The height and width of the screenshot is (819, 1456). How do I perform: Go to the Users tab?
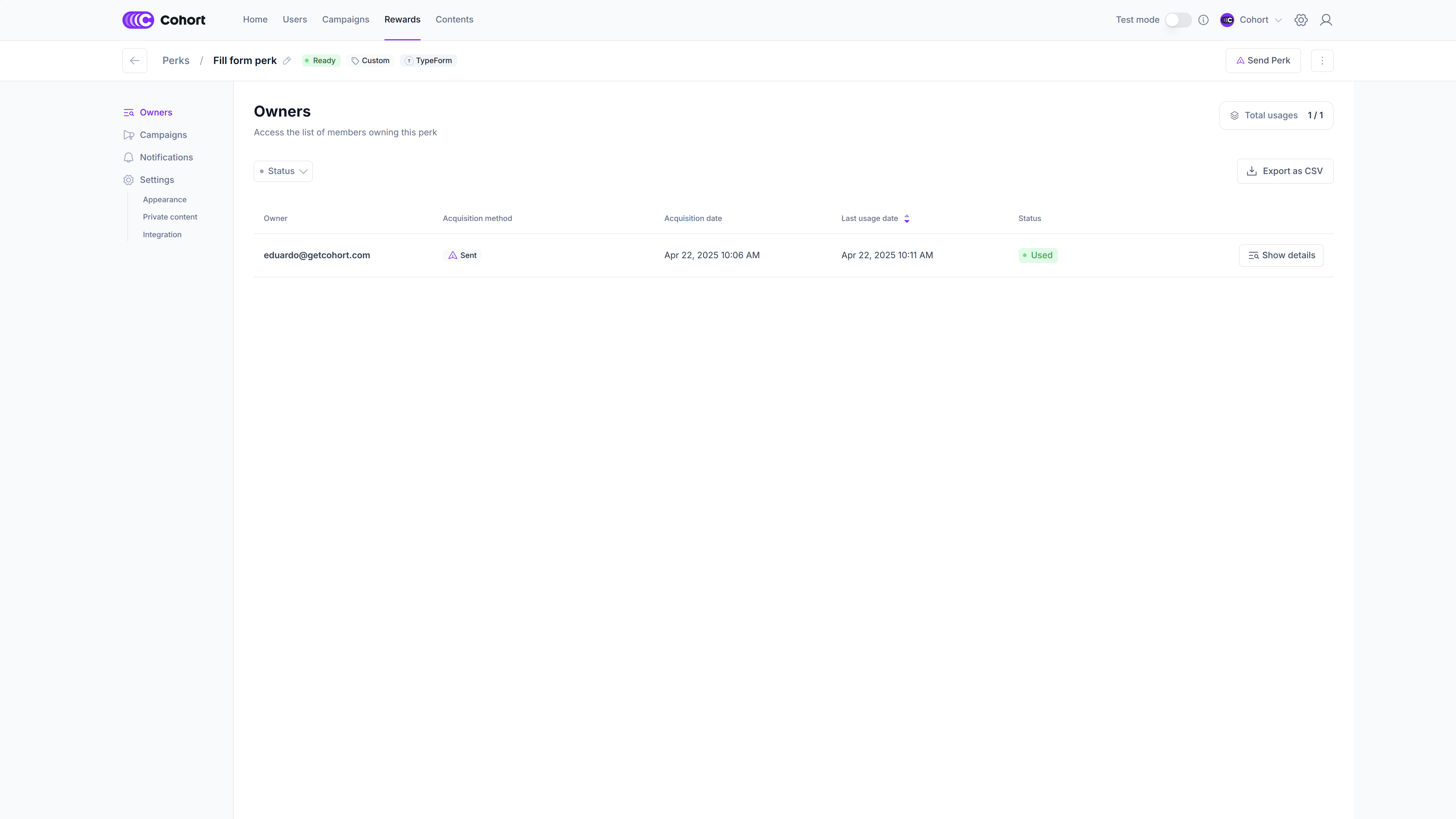click(295, 20)
